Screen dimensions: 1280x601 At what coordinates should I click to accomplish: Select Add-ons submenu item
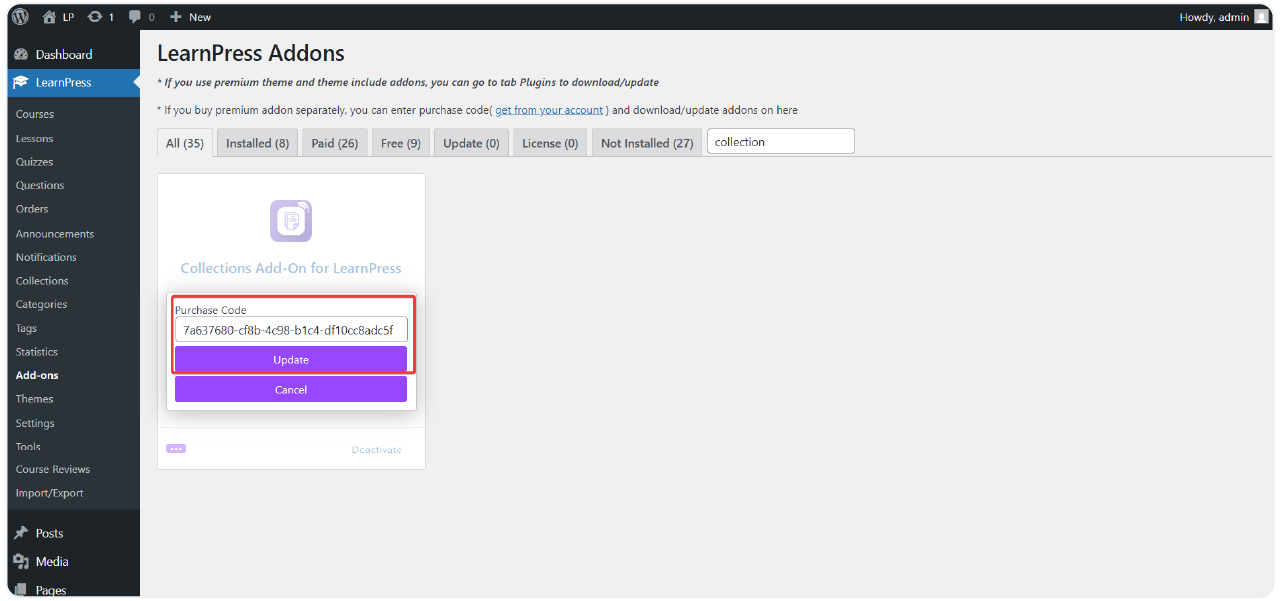click(37, 375)
